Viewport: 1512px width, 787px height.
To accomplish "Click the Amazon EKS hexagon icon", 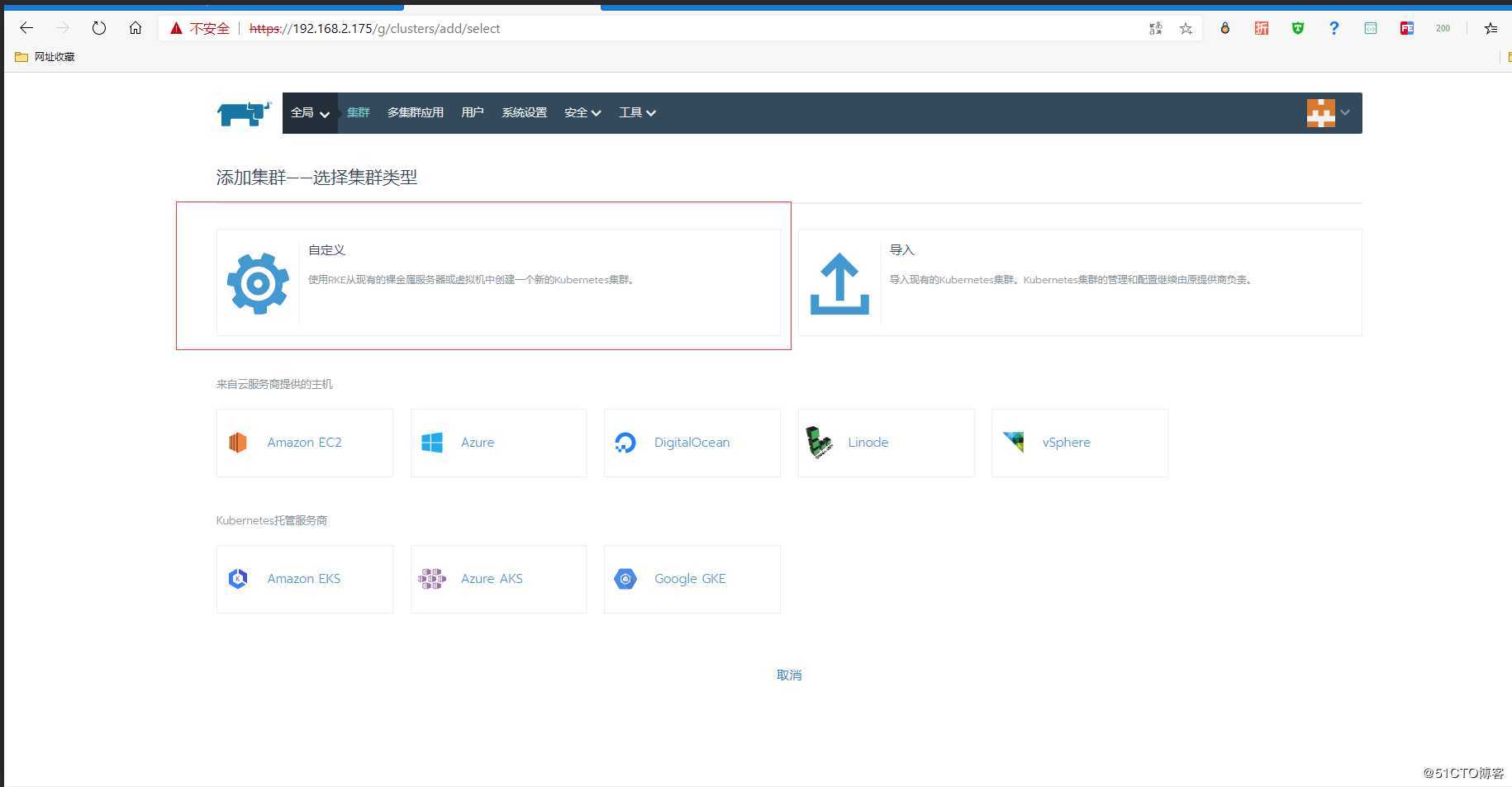I will tap(238, 579).
